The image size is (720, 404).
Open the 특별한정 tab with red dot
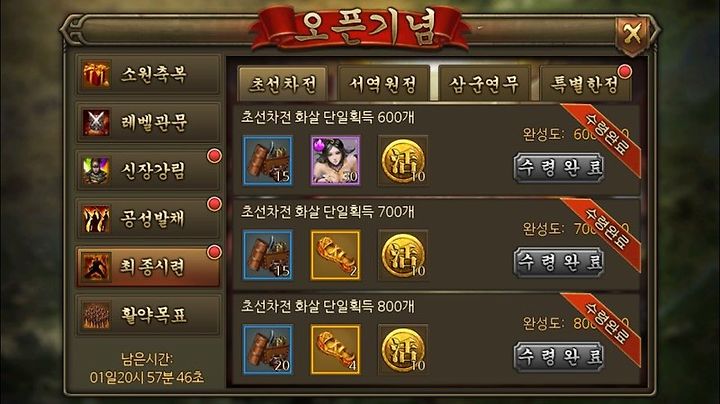(585, 84)
